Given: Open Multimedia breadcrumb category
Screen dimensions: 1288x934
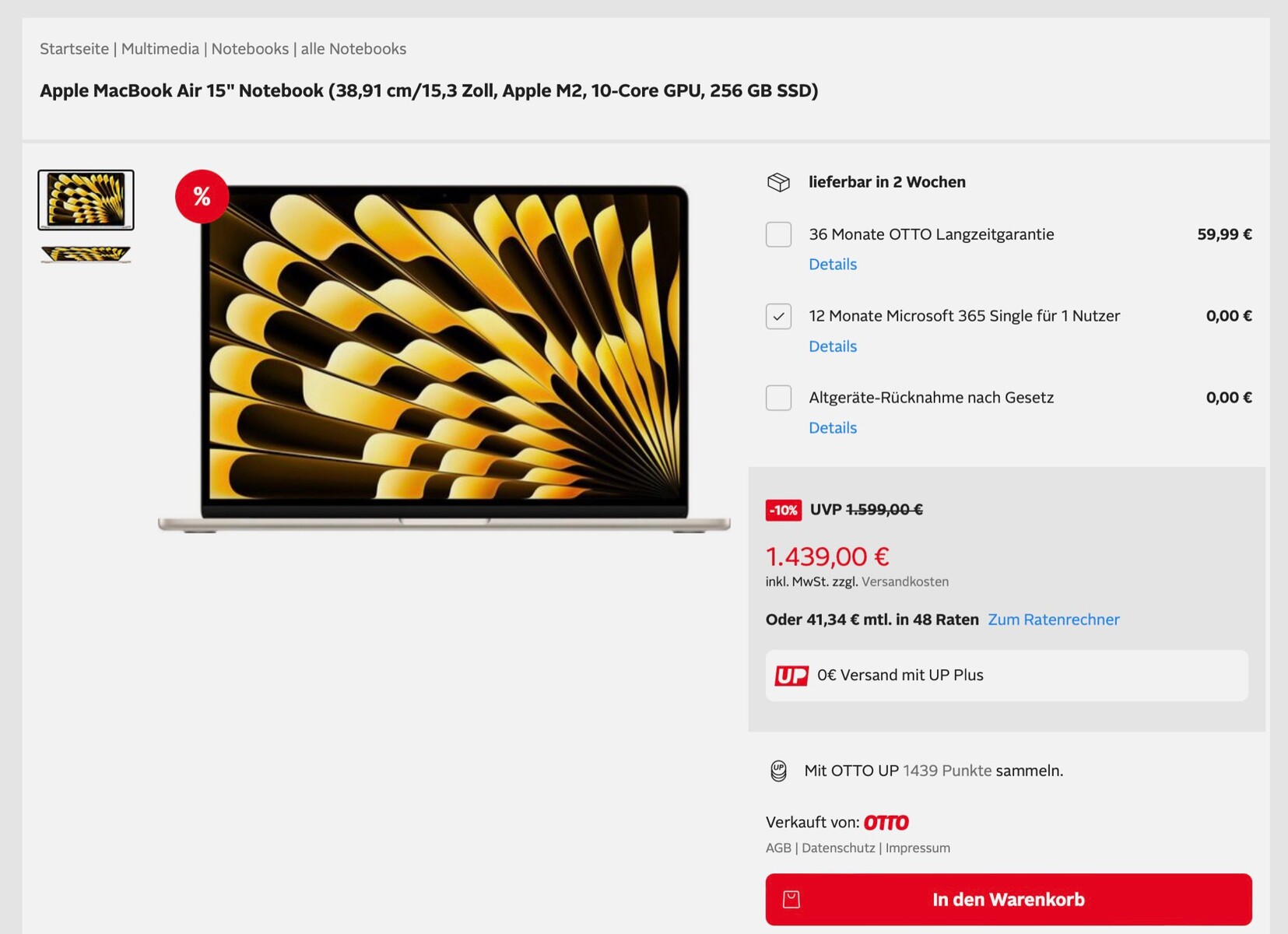Looking at the screenshot, I should point(160,49).
